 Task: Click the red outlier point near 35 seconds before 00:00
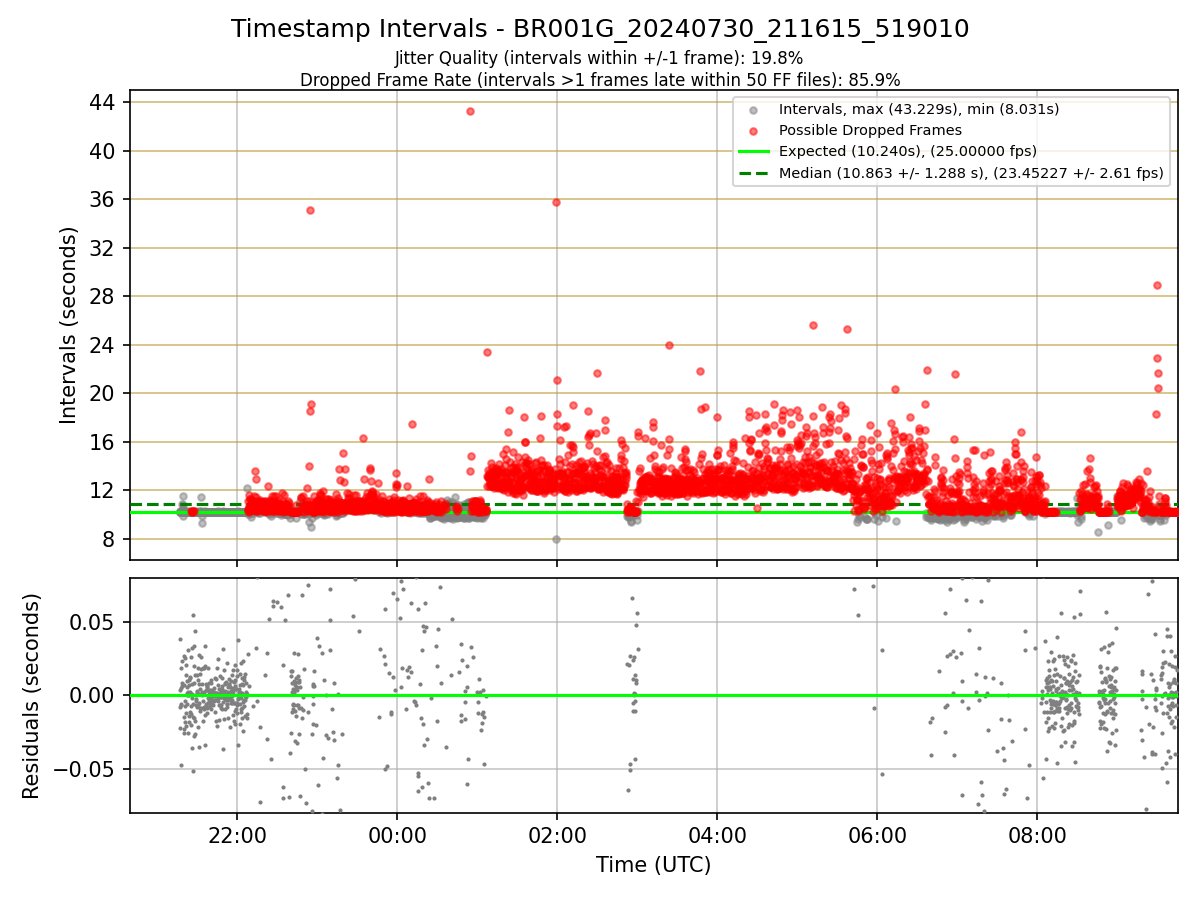tap(310, 210)
